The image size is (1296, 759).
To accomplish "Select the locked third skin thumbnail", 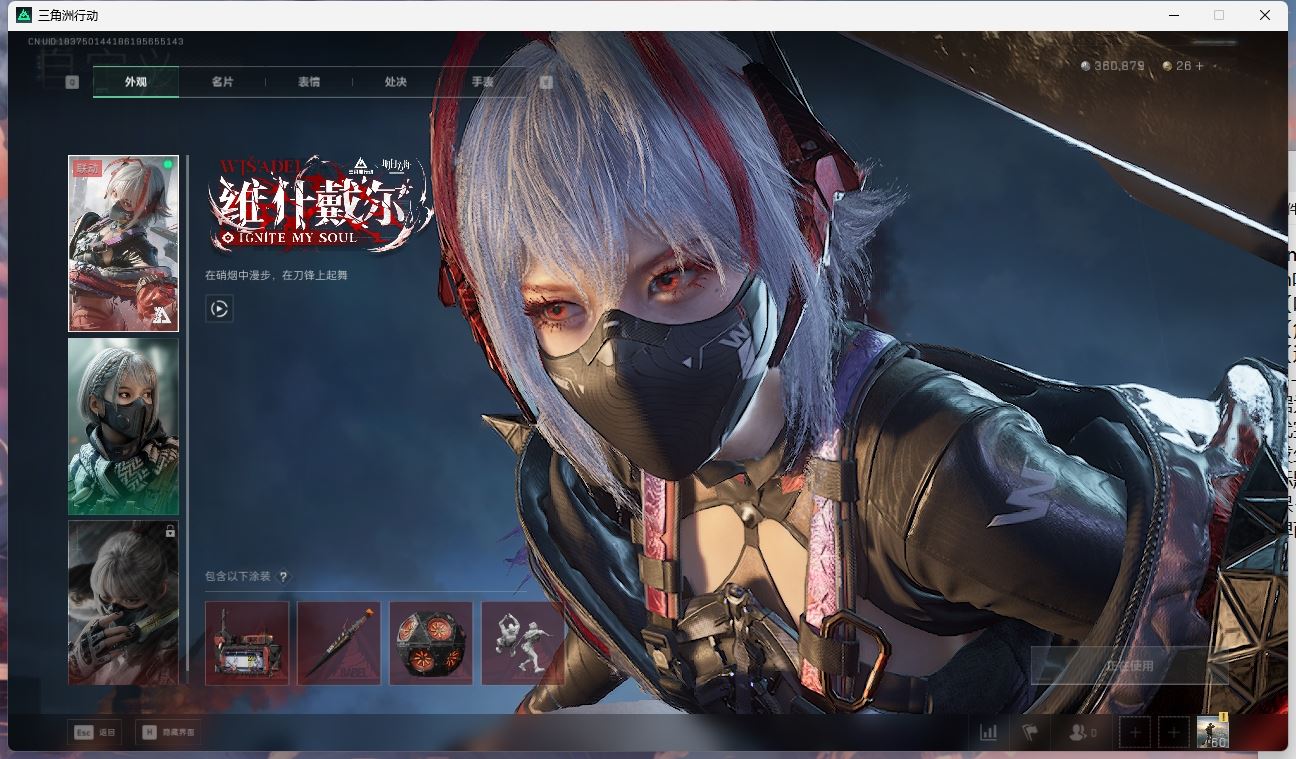I will 123,602.
